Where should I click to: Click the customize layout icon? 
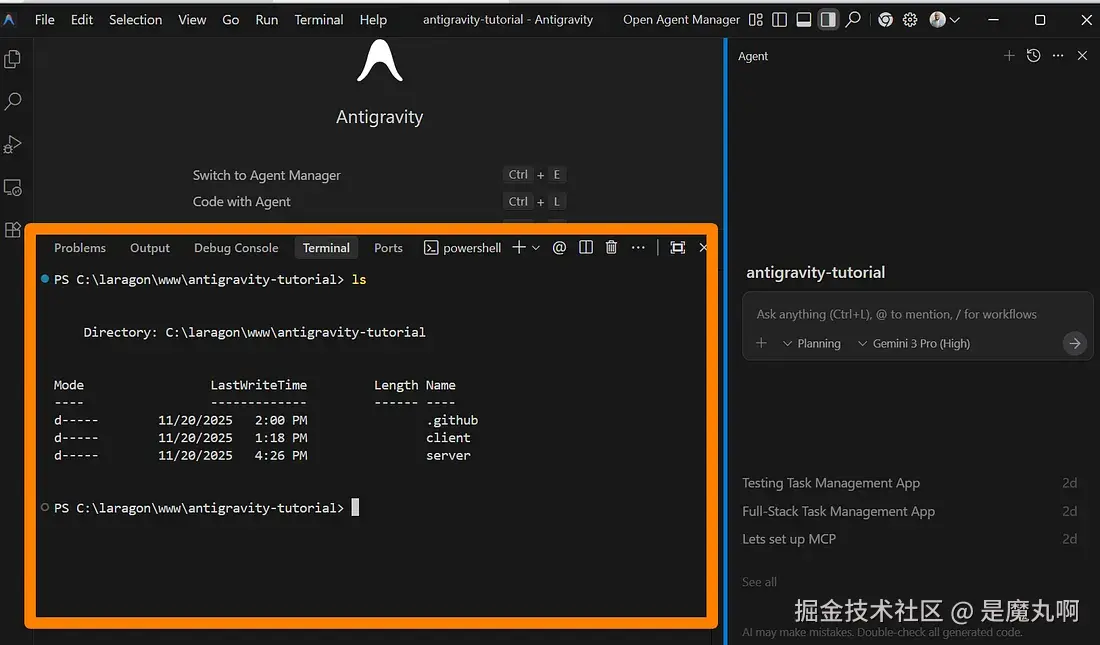pyautogui.click(x=756, y=20)
